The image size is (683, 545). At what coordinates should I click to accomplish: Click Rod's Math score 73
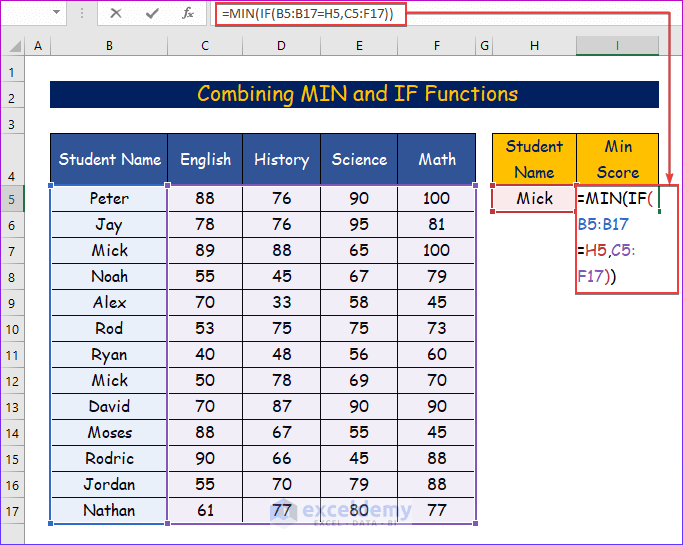click(436, 328)
